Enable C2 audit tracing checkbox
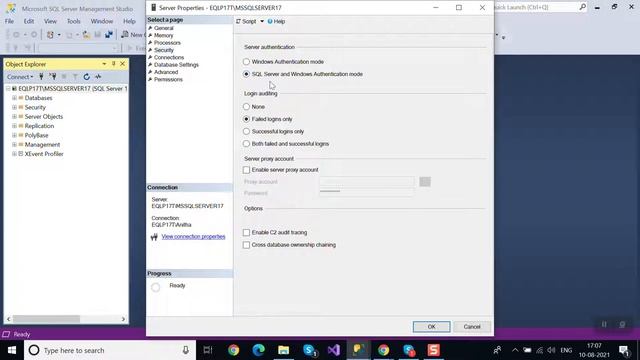The height and width of the screenshot is (360, 640). (246, 232)
